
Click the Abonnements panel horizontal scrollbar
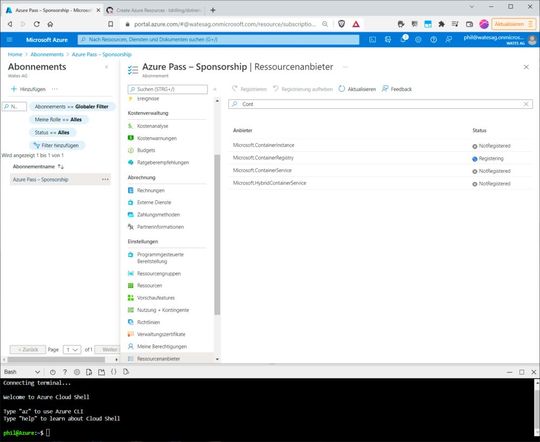(x=56, y=359)
